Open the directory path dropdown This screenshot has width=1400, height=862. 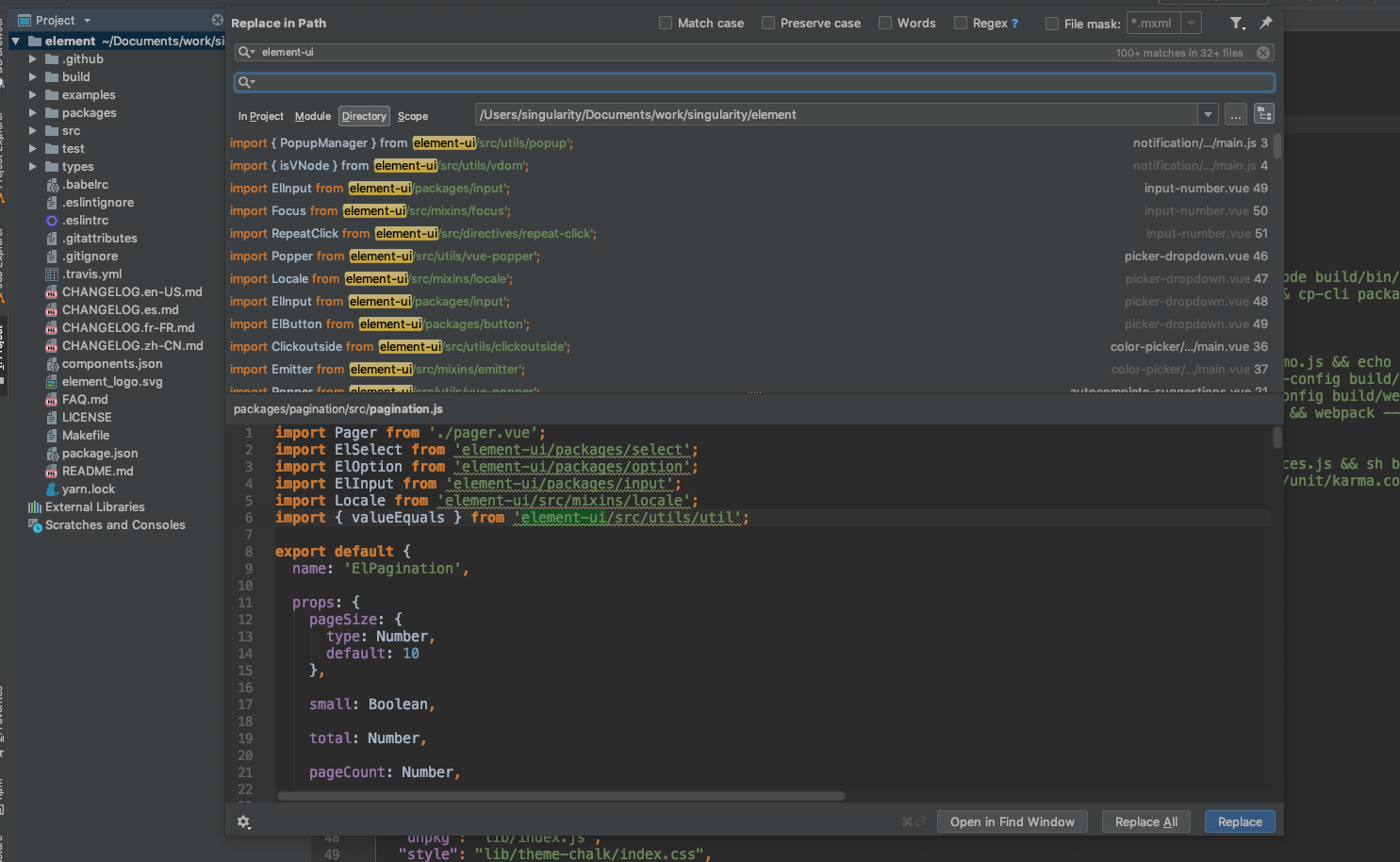[x=1208, y=115]
